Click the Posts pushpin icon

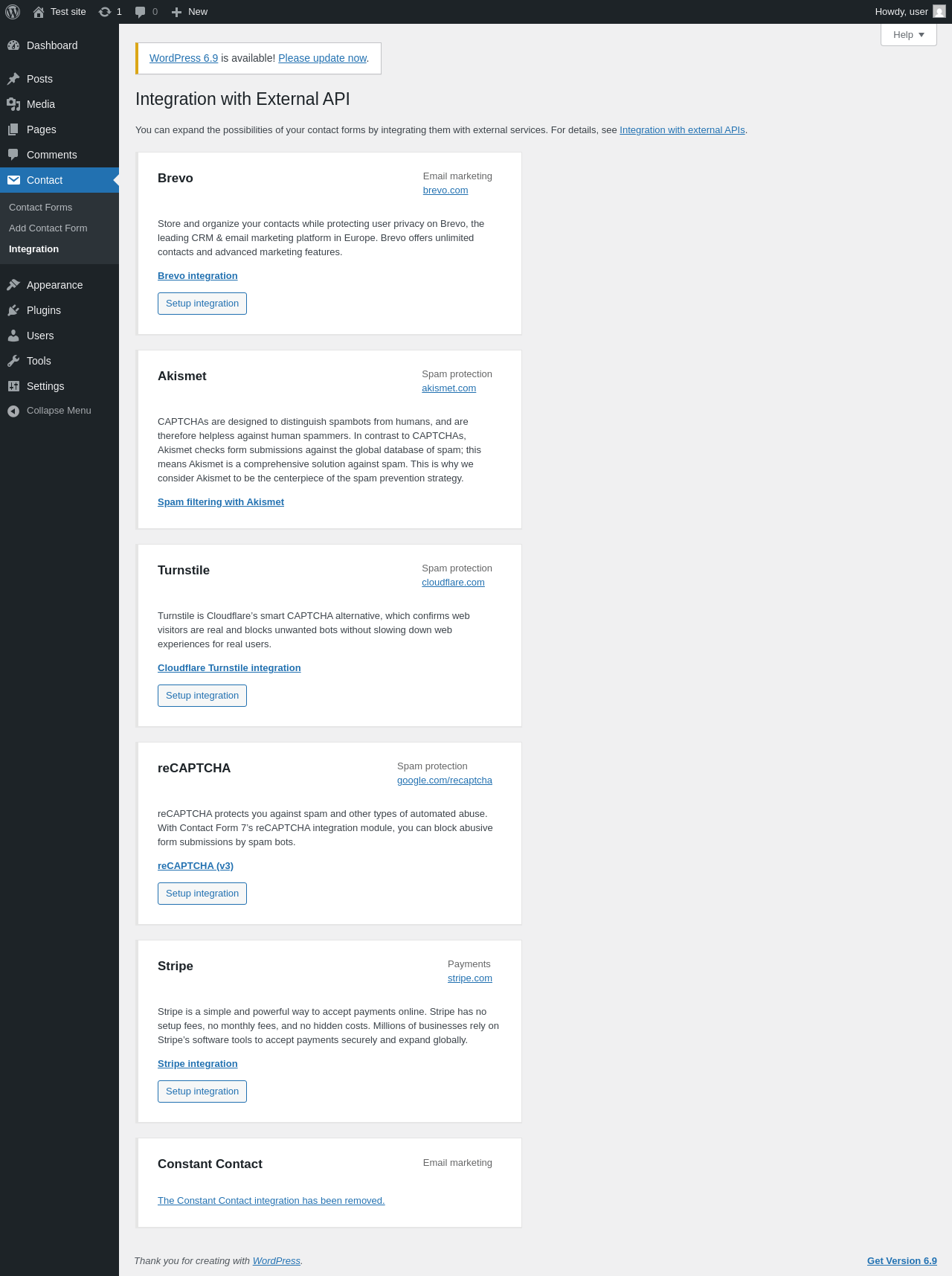coord(13,79)
